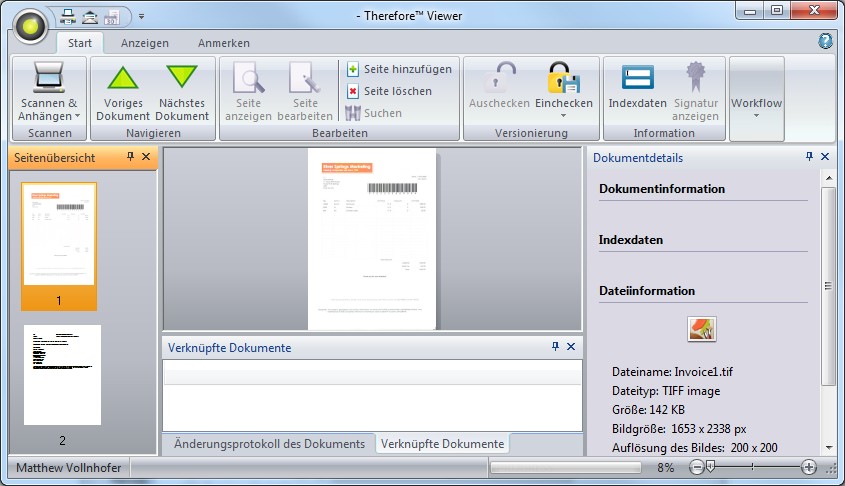Click the Einchecken lock icon

click(x=563, y=79)
